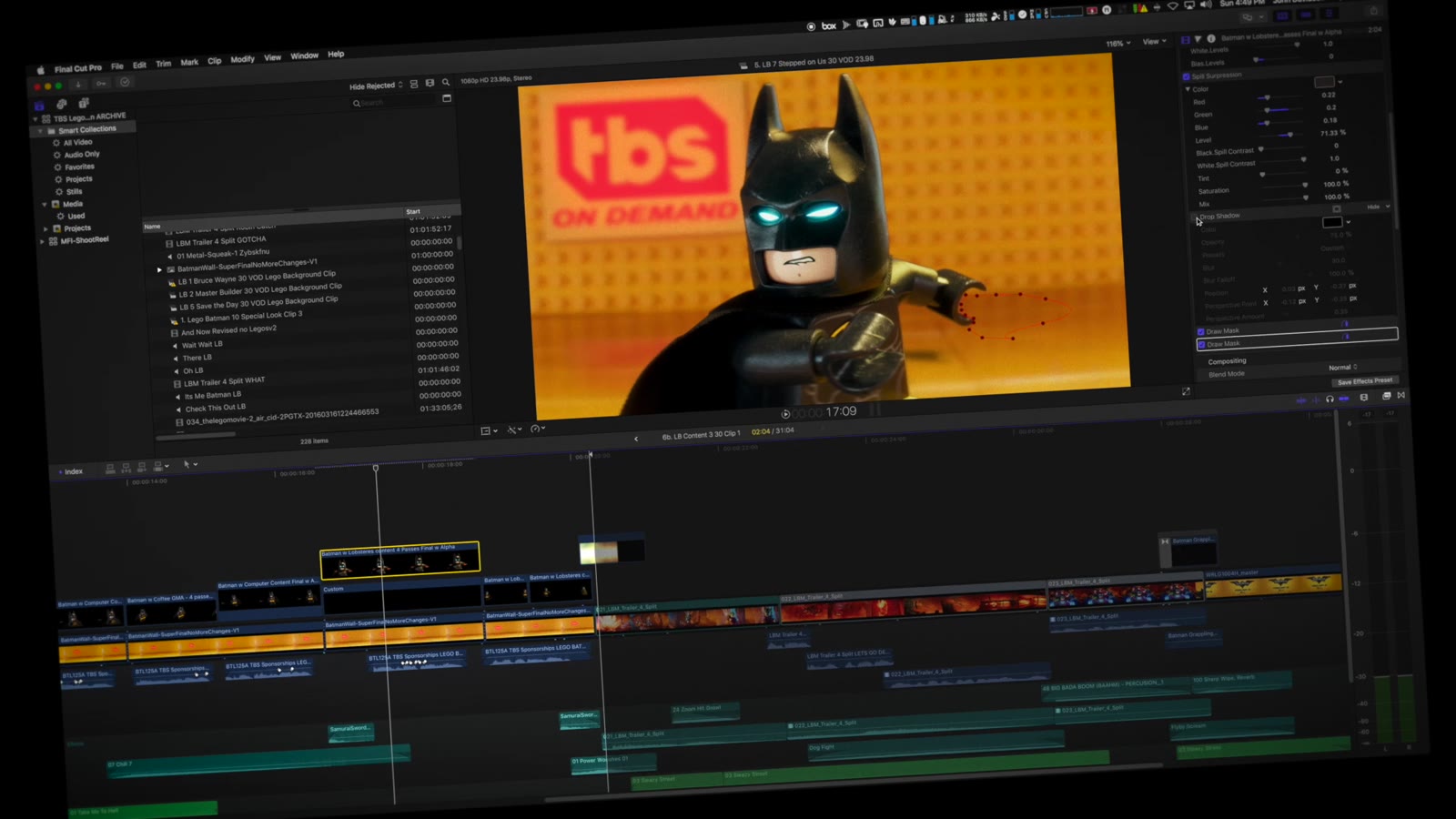Image resolution: width=1456 pixels, height=819 pixels.
Task: Open the transform crop menu below the viewer
Action: pos(489,430)
